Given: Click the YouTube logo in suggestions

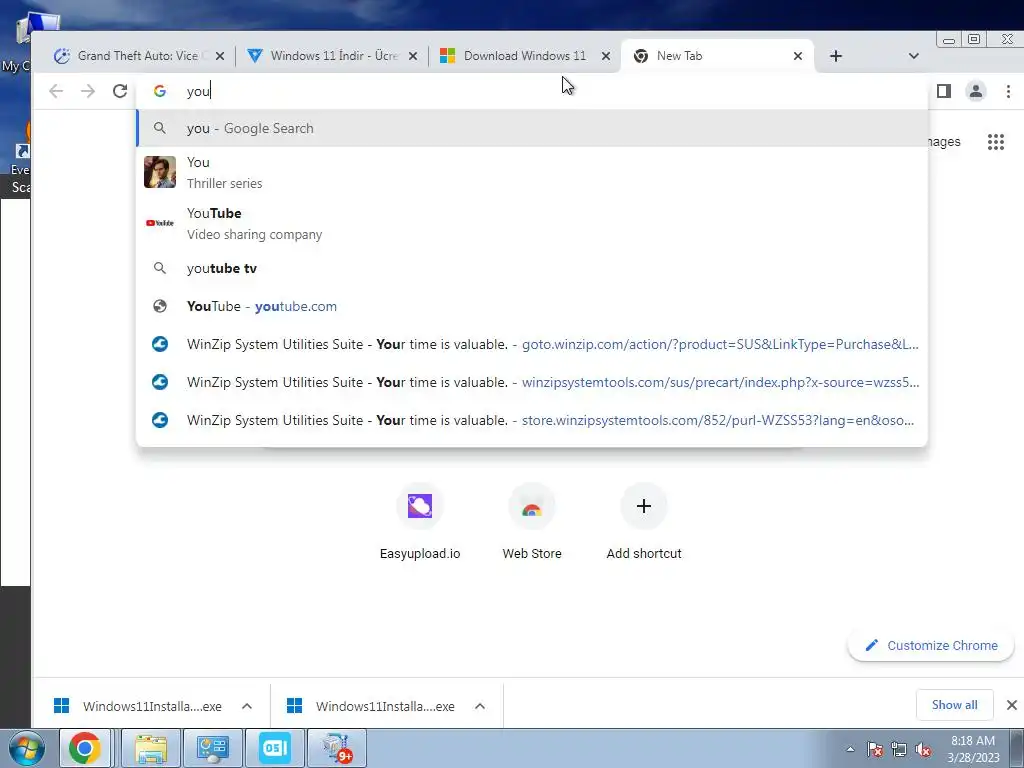Looking at the screenshot, I should pyautogui.click(x=160, y=223).
